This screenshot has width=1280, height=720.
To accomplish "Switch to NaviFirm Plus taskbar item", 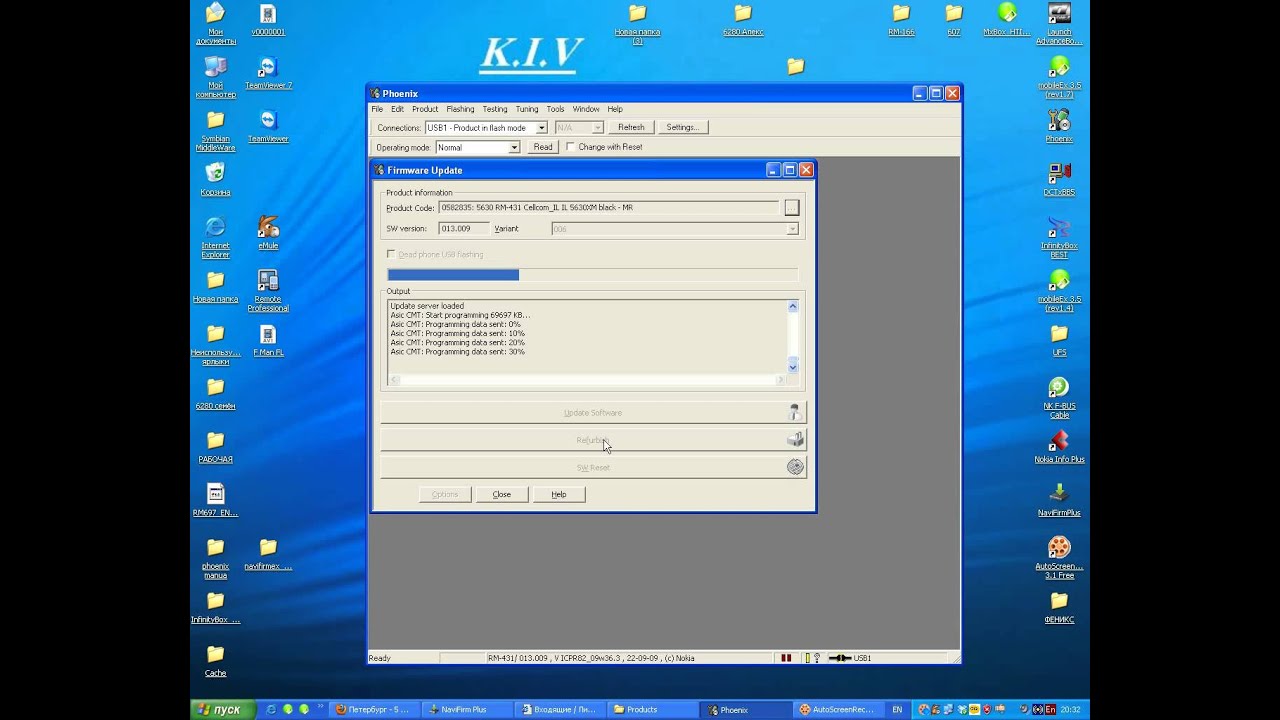I will click(x=465, y=710).
